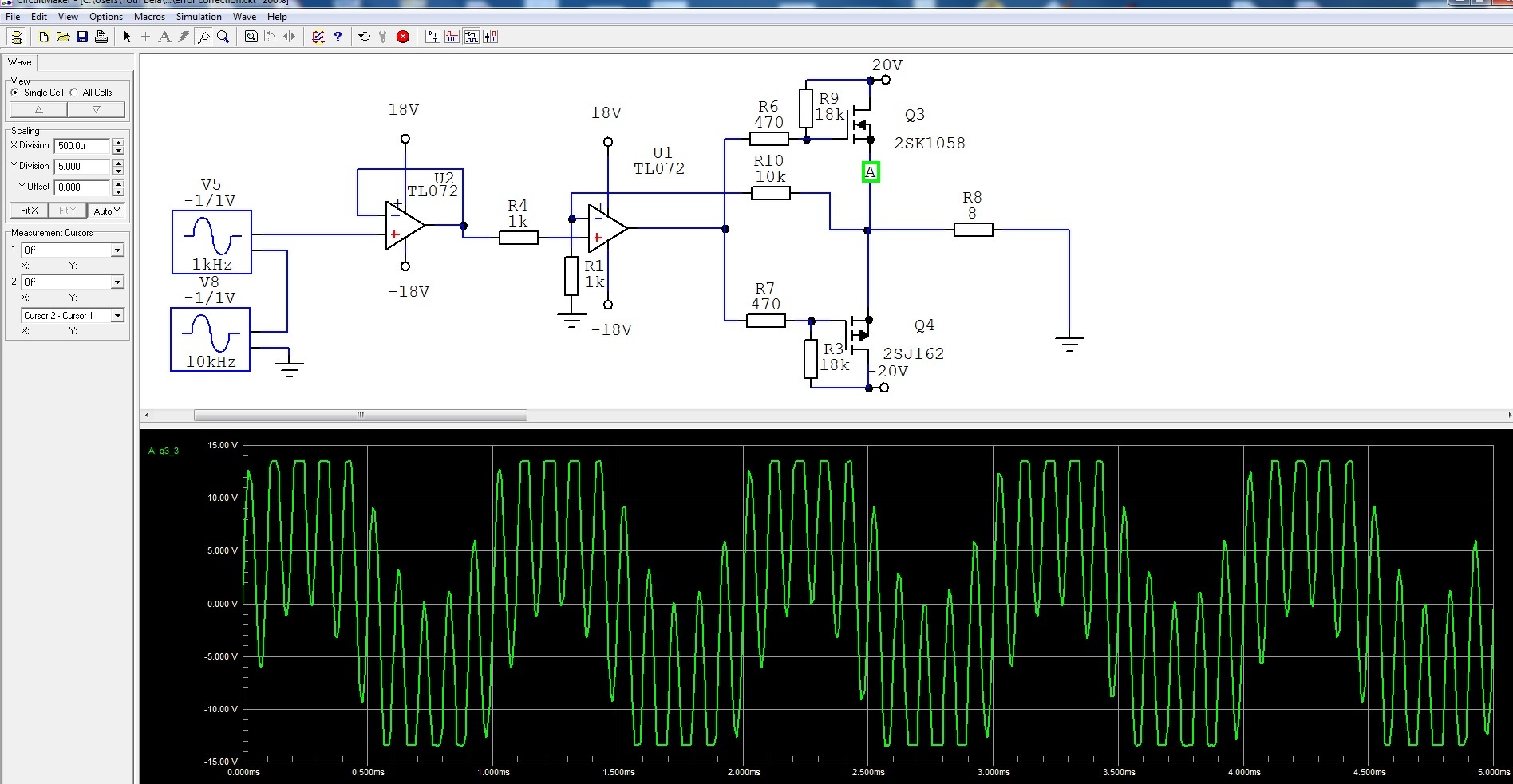Toggle the Auto Y button

click(x=106, y=211)
